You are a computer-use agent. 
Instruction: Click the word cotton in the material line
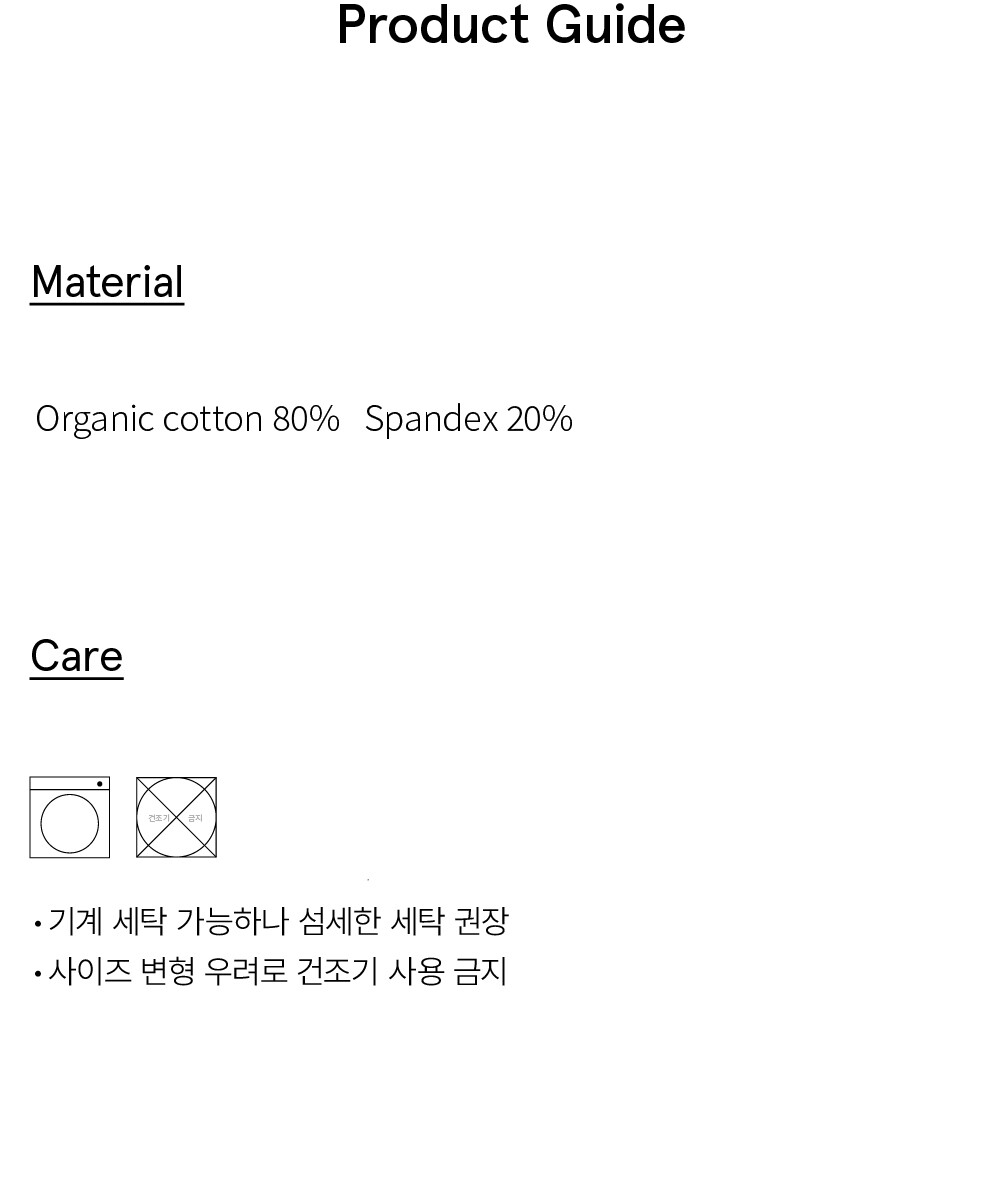[213, 419]
